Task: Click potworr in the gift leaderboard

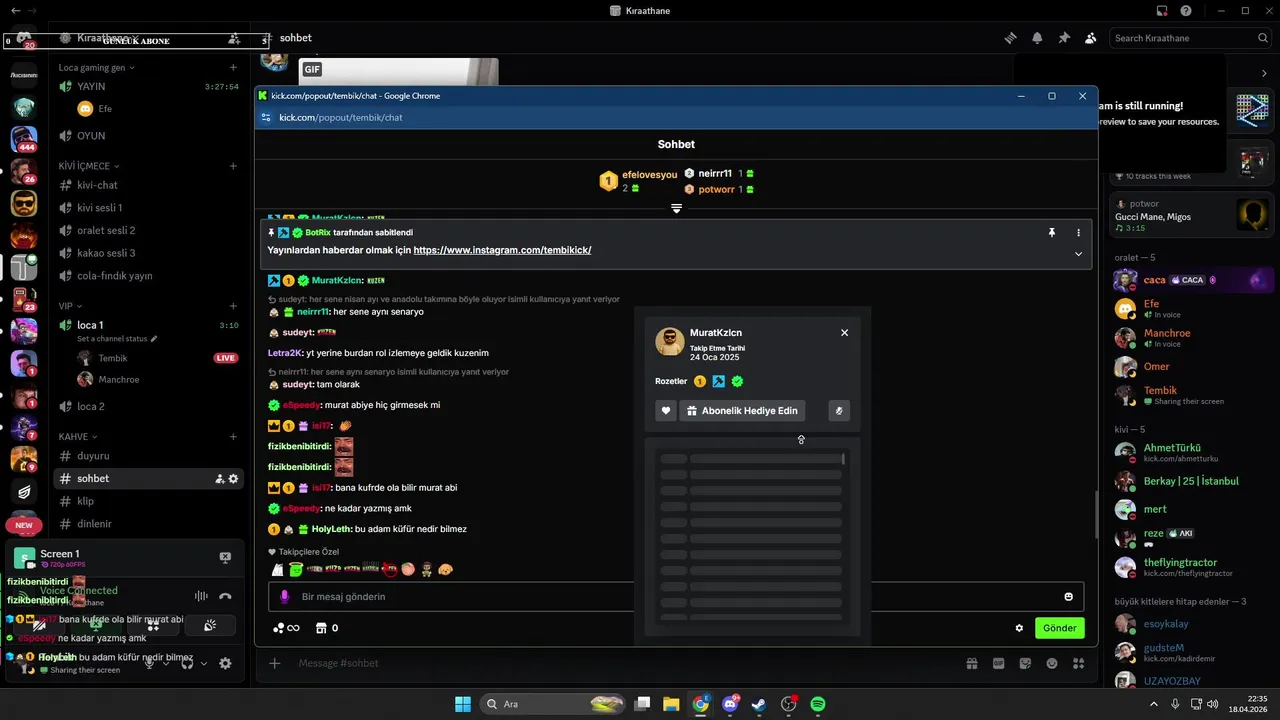Action: pyautogui.click(x=716, y=189)
